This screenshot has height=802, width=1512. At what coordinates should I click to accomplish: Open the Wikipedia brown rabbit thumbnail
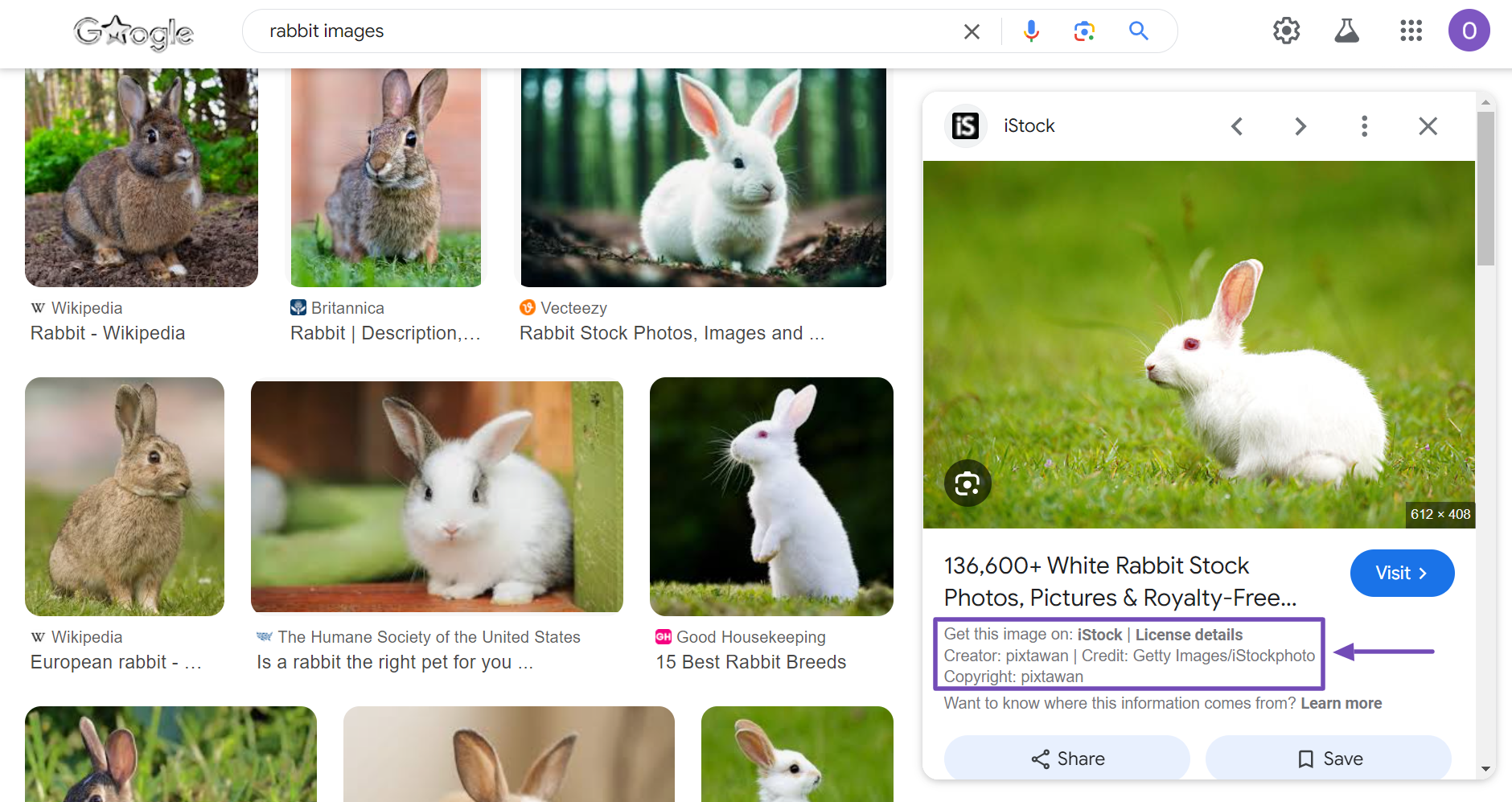coord(142,177)
